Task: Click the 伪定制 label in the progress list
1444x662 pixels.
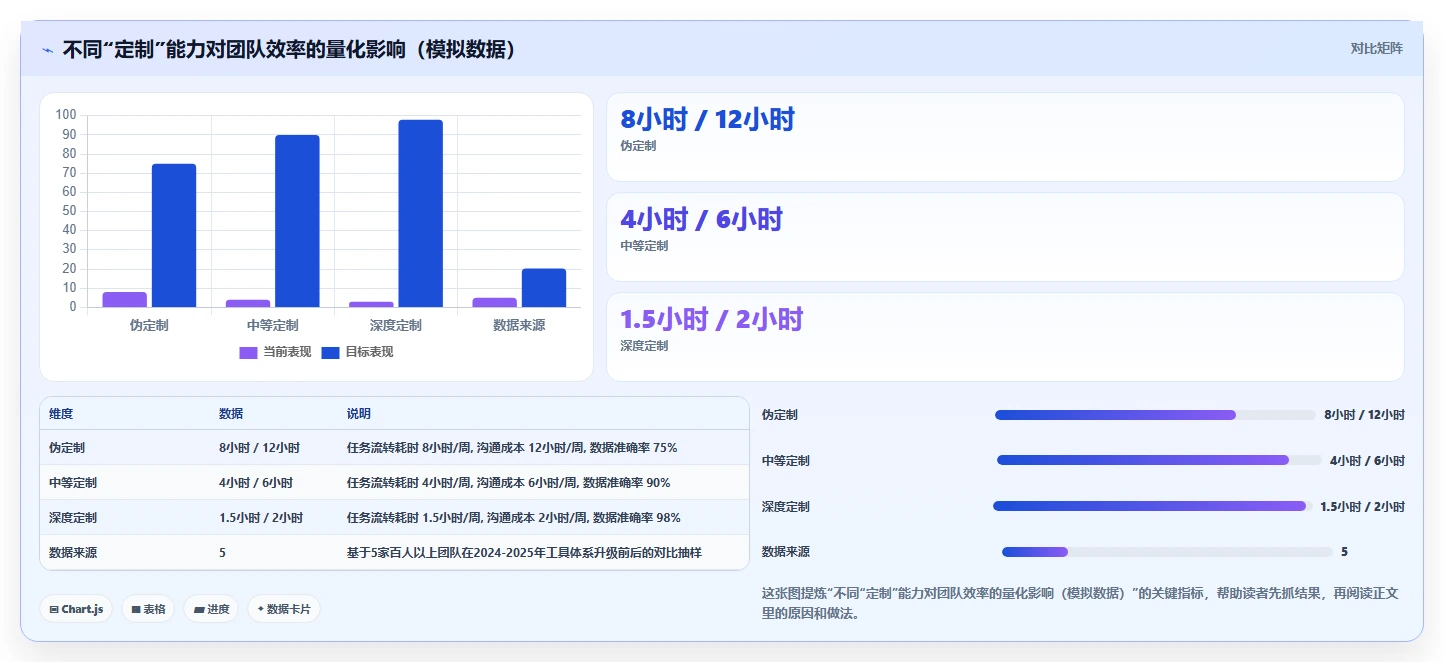Action: [x=780, y=415]
